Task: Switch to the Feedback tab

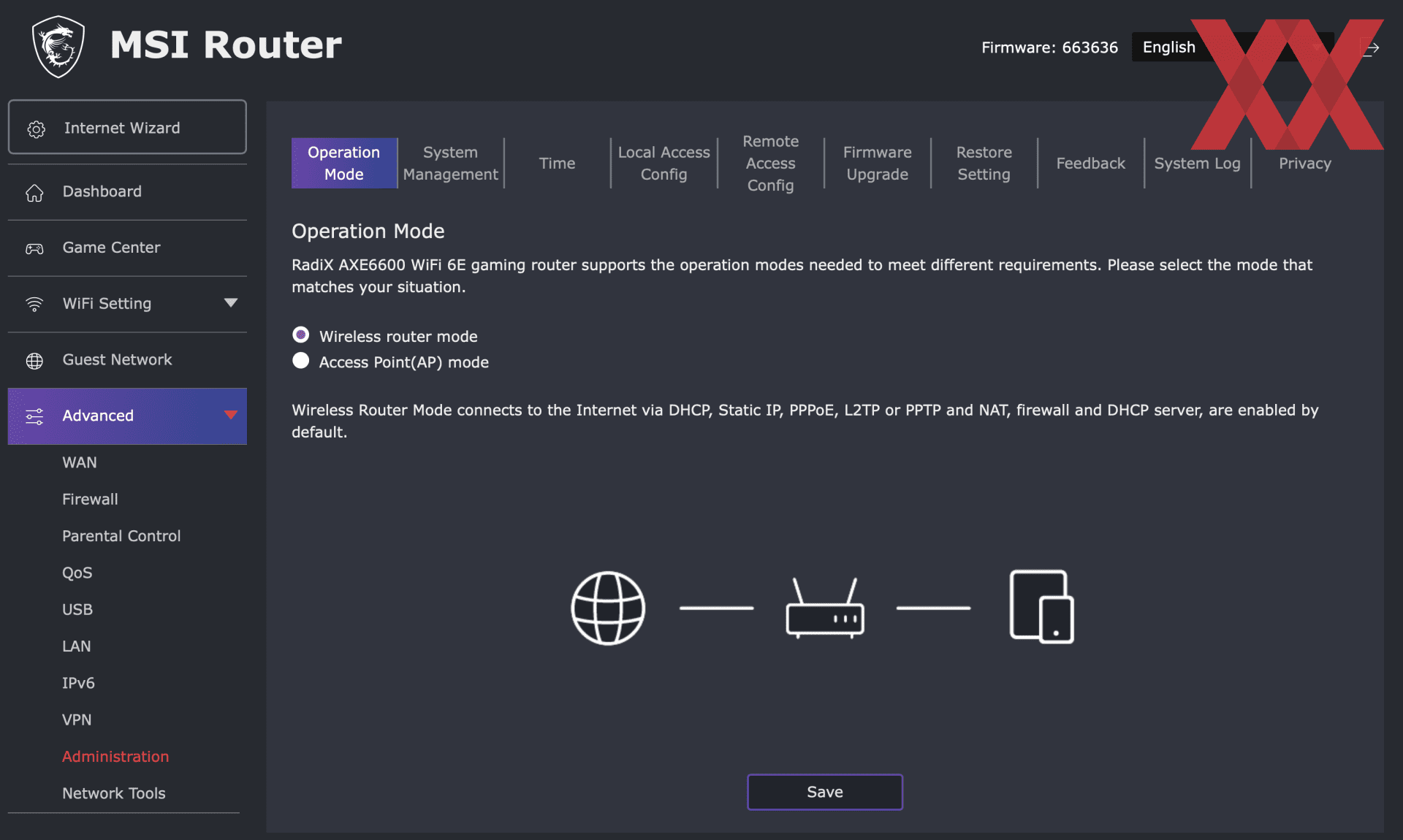Action: (x=1090, y=163)
